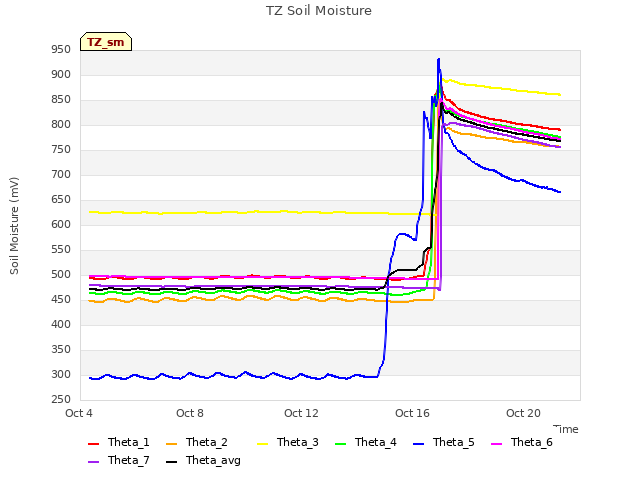Click the 300 y-axis tick label

pyautogui.click(x=61, y=375)
